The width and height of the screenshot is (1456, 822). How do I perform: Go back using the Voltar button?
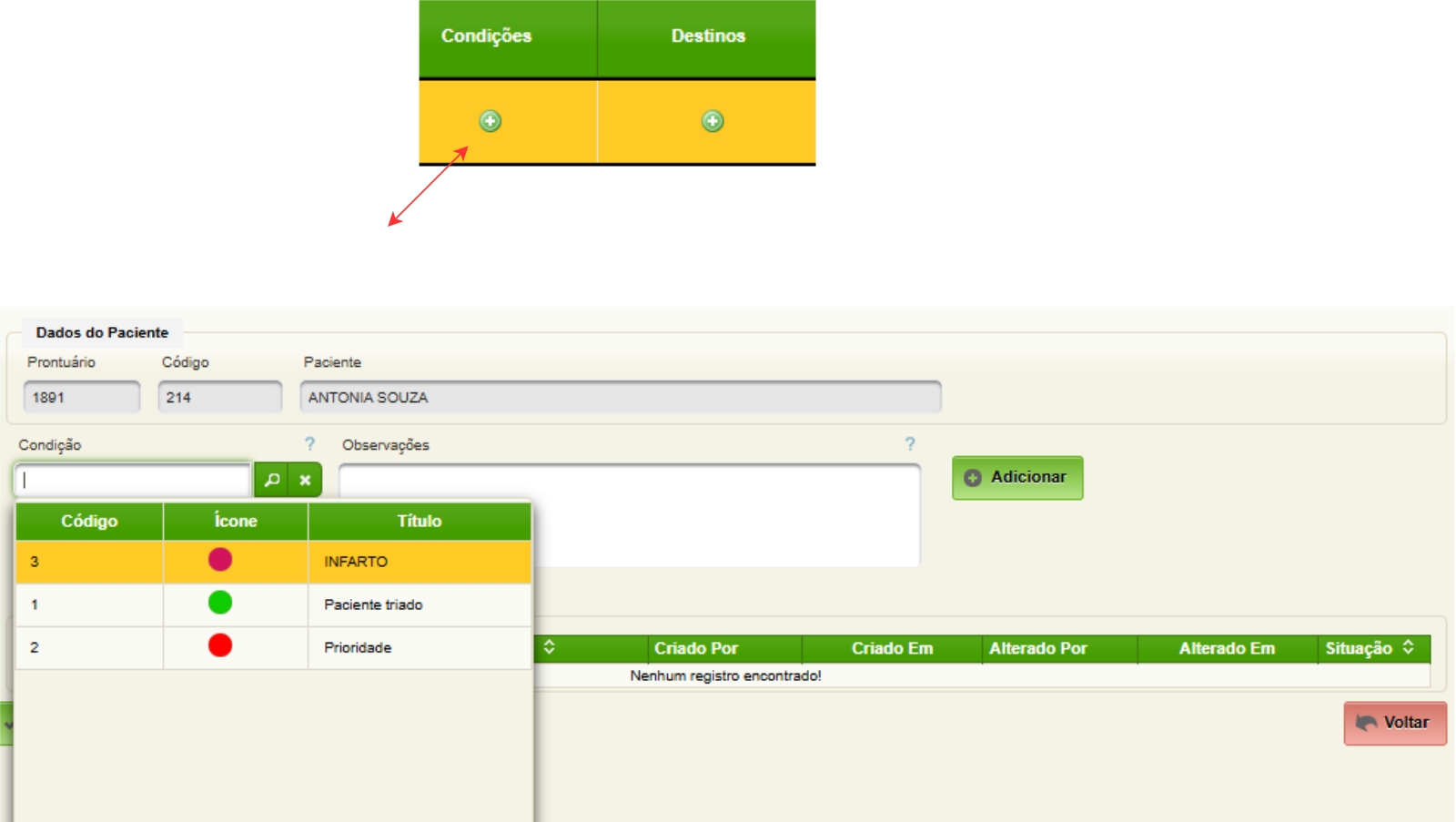click(1394, 723)
